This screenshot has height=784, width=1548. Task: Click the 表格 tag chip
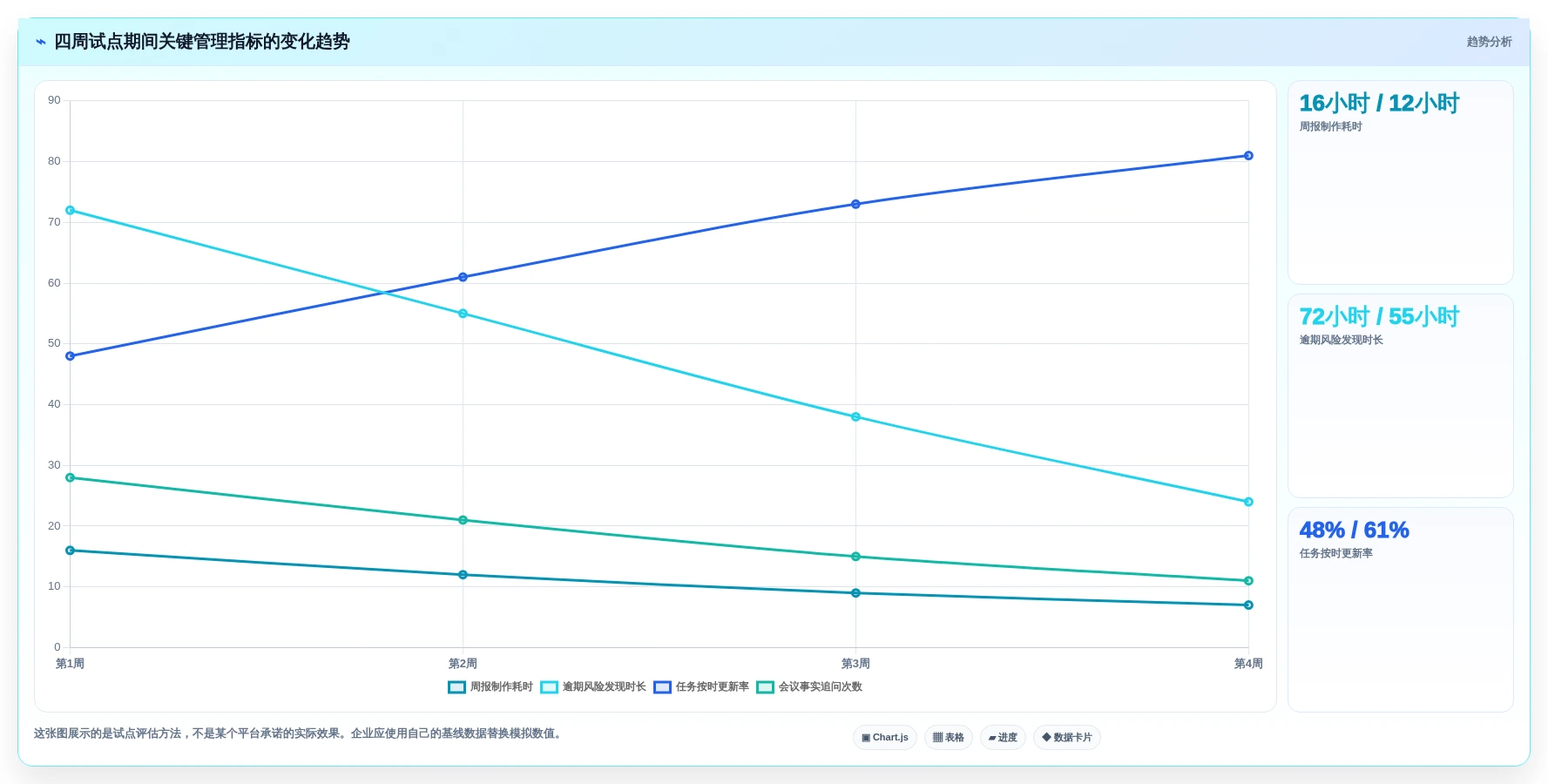pyautogui.click(x=949, y=738)
